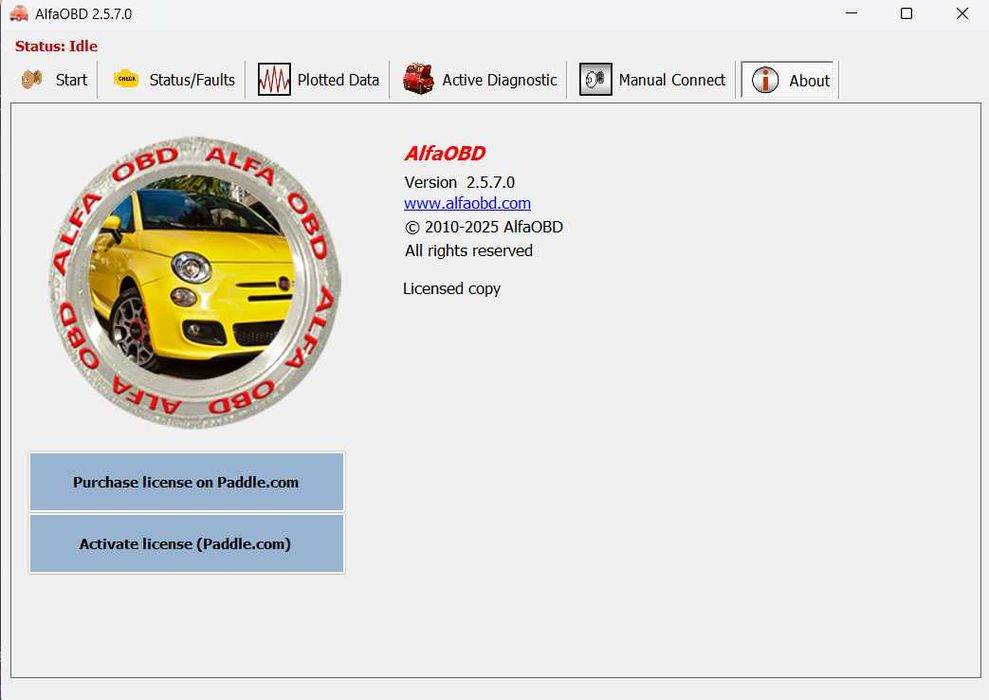Go to the Active Diagnostic tab
The image size is (989, 700).
[479, 79]
